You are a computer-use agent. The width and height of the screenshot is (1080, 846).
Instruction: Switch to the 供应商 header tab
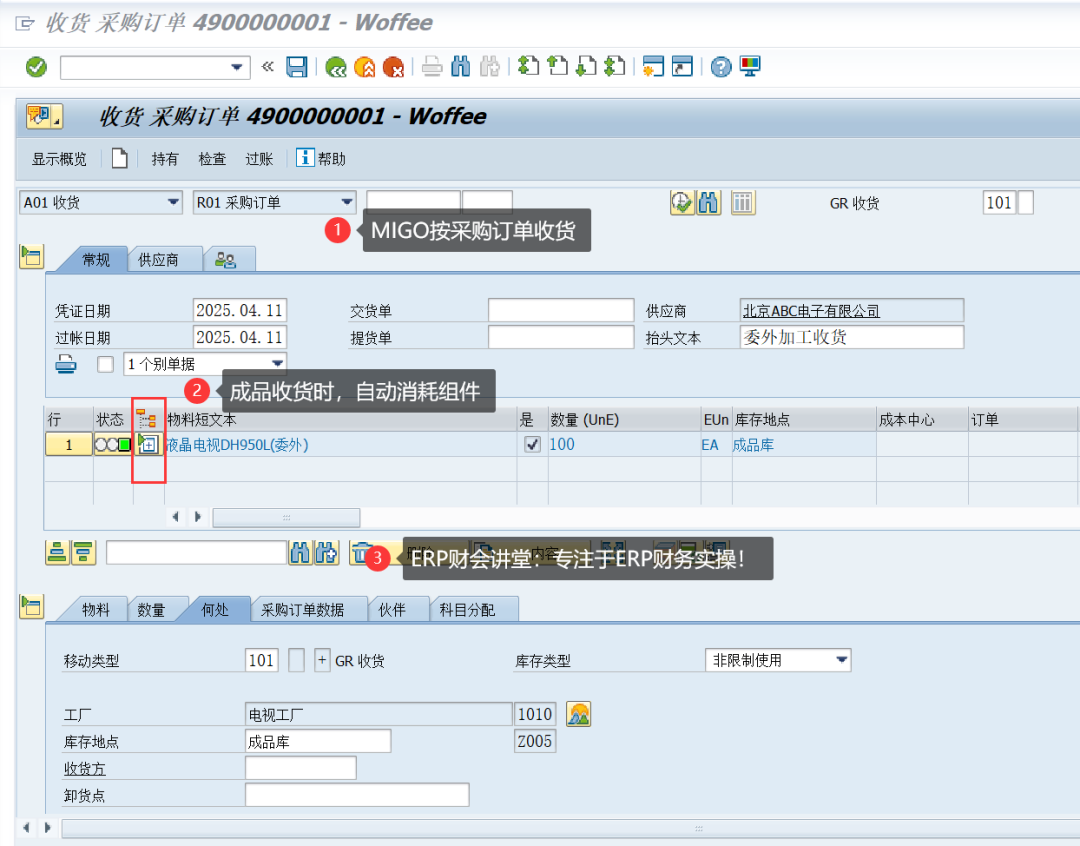click(158, 260)
